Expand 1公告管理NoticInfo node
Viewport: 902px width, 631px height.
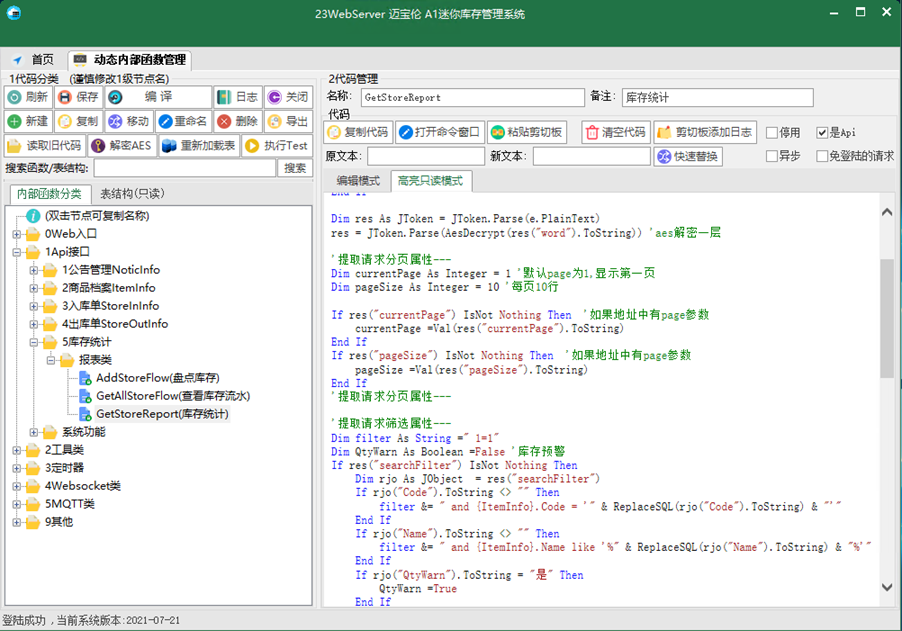[34, 270]
